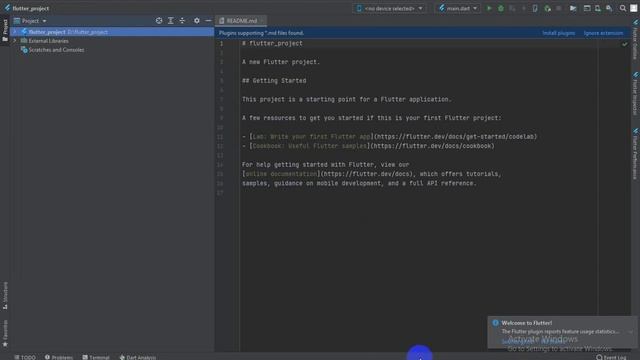This screenshot has width=640, height=360.
Task: Expand all in Project panel toolbar
Action: 171,20
